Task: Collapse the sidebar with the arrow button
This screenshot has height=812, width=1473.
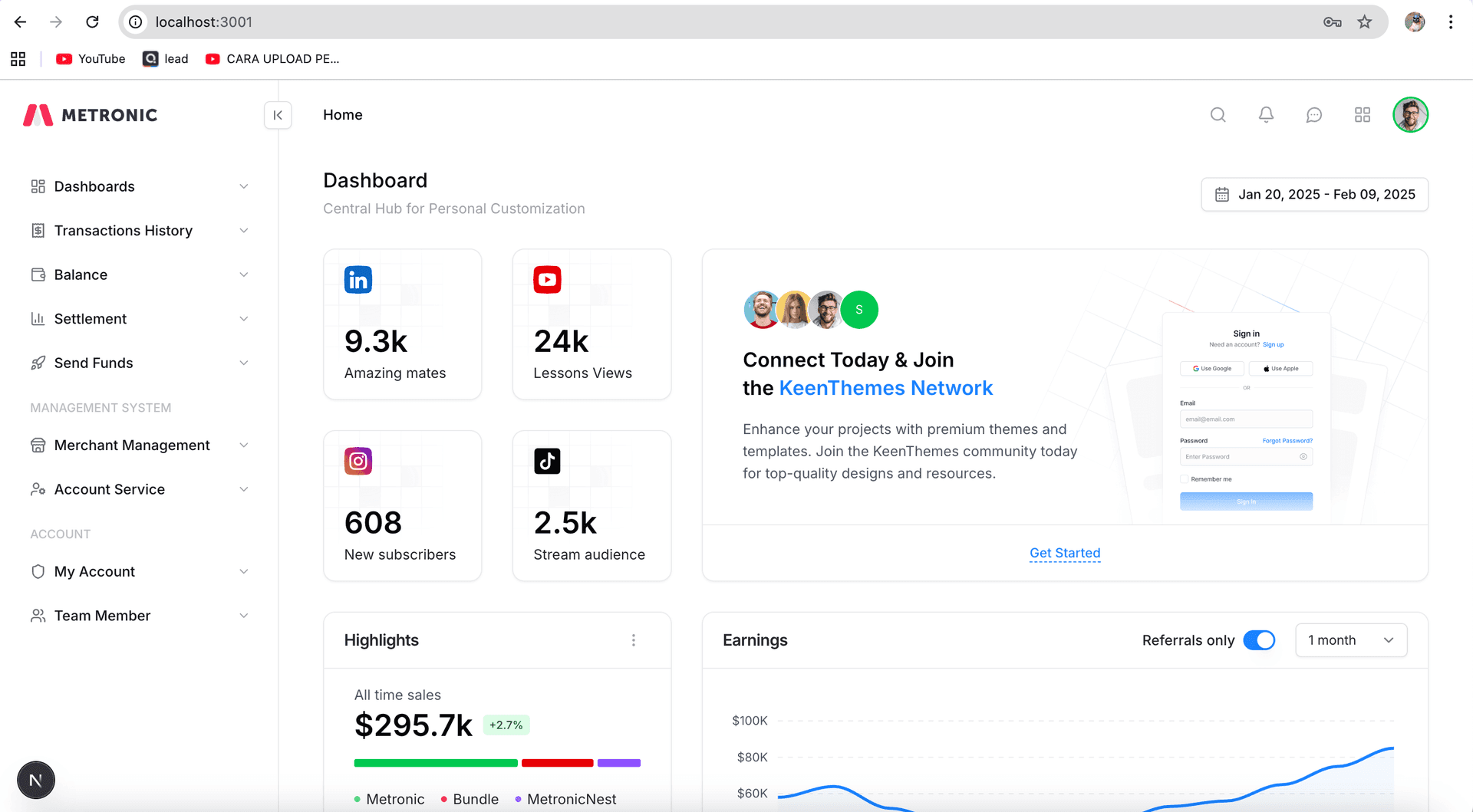Action: (277, 115)
